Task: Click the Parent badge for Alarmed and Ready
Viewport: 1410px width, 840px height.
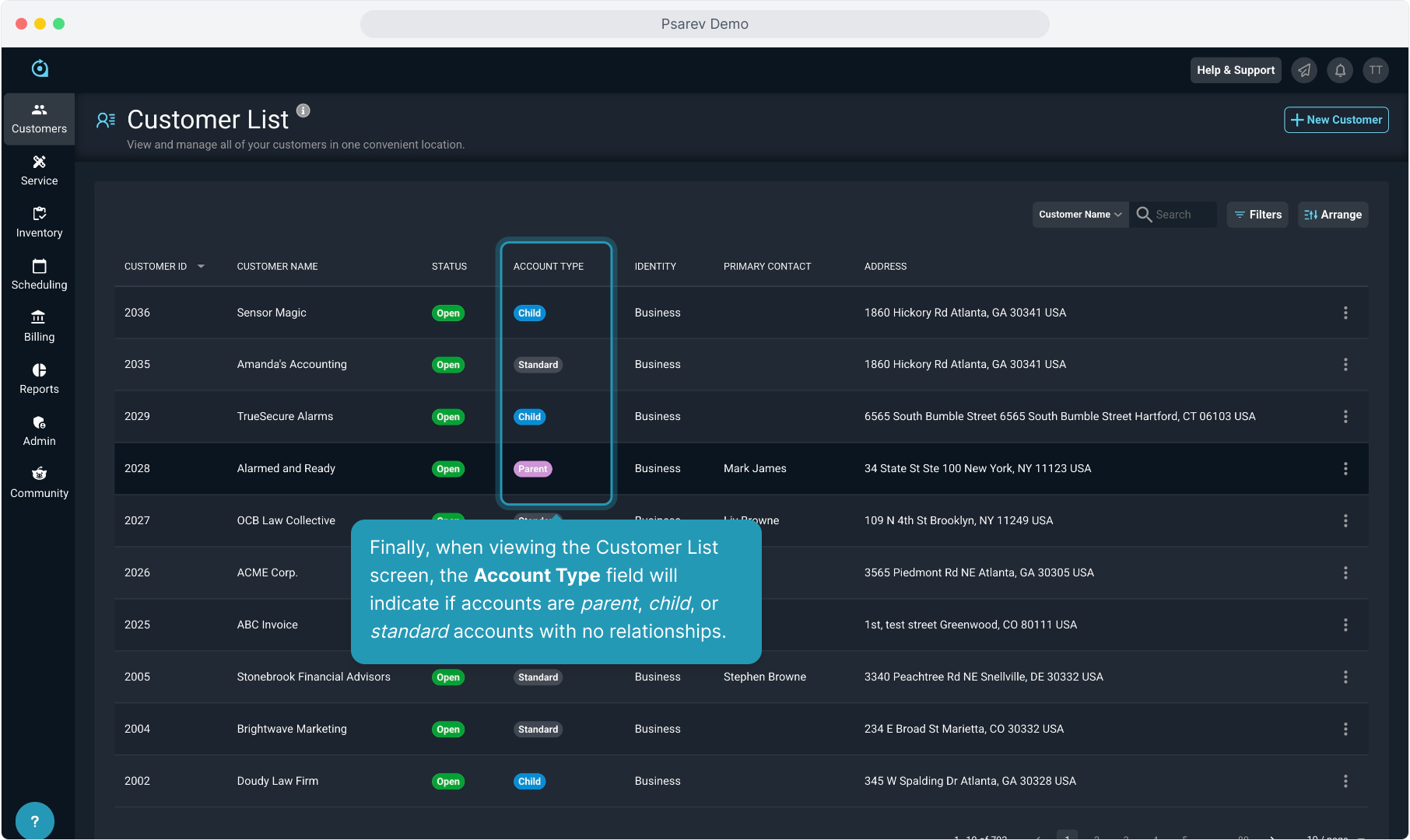Action: click(532, 469)
